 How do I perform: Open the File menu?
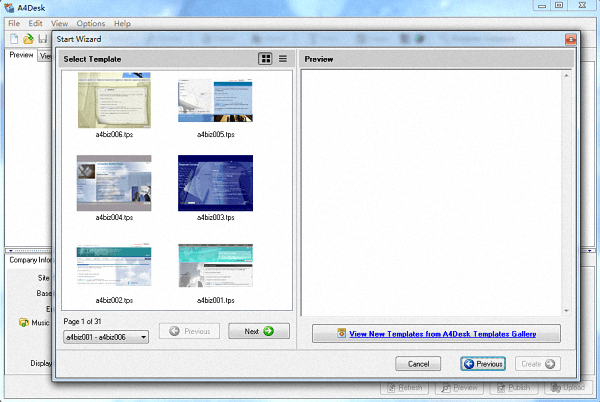14,23
